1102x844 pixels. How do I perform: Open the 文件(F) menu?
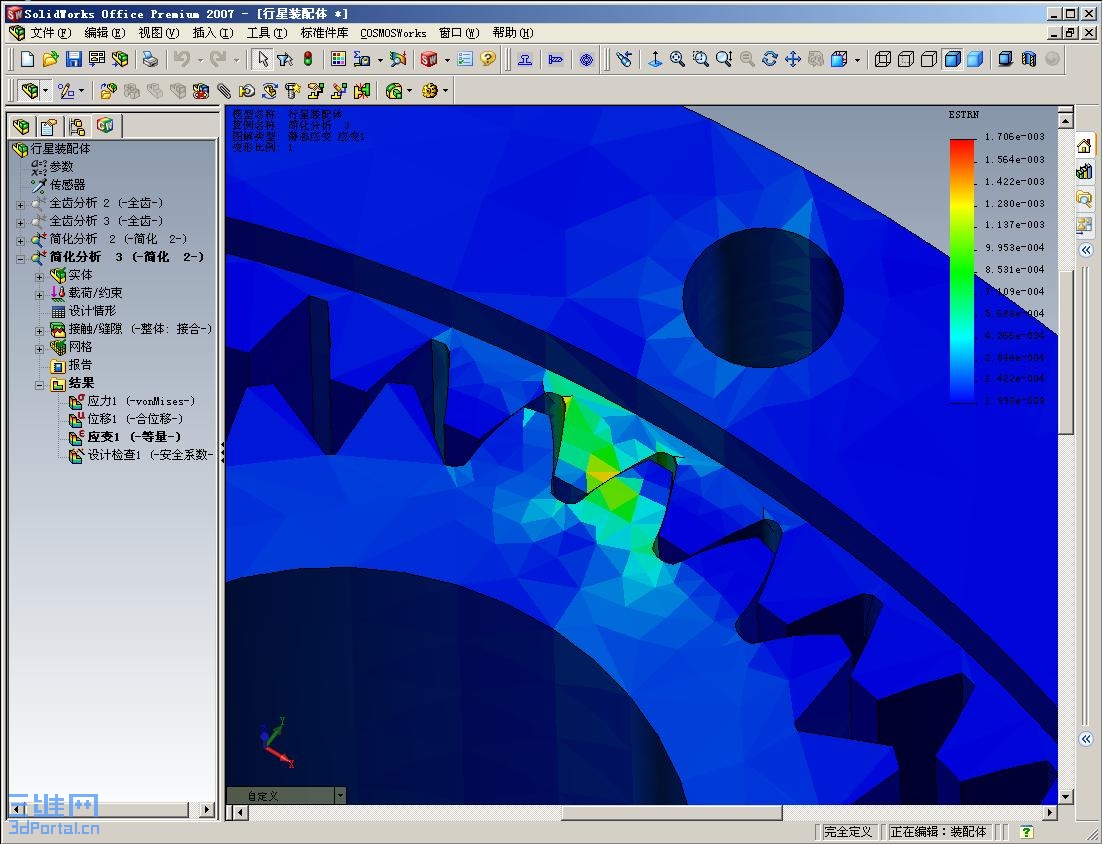point(50,33)
